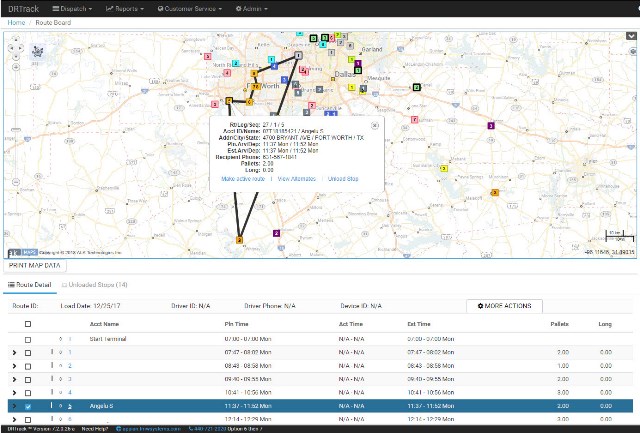Toggle the select-all checkbox in the table header

(28, 324)
